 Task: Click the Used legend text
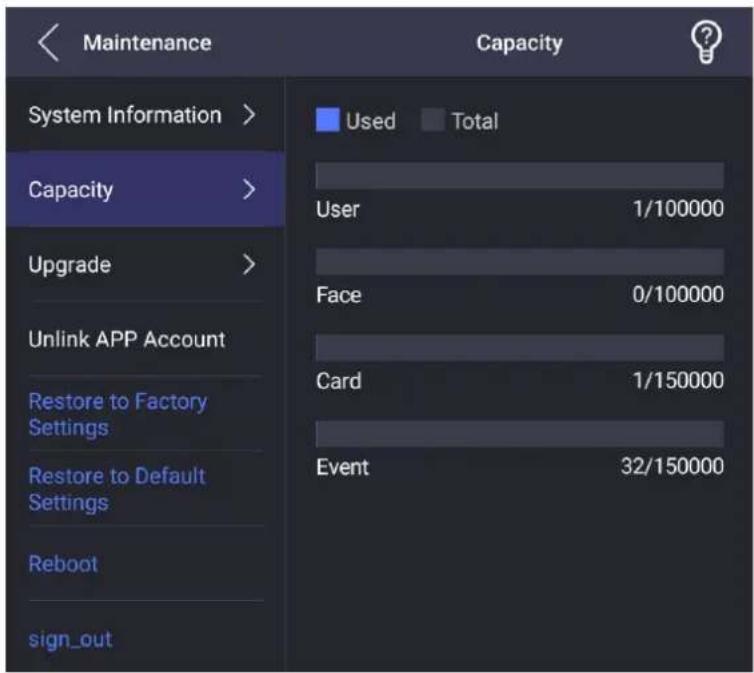click(x=371, y=121)
